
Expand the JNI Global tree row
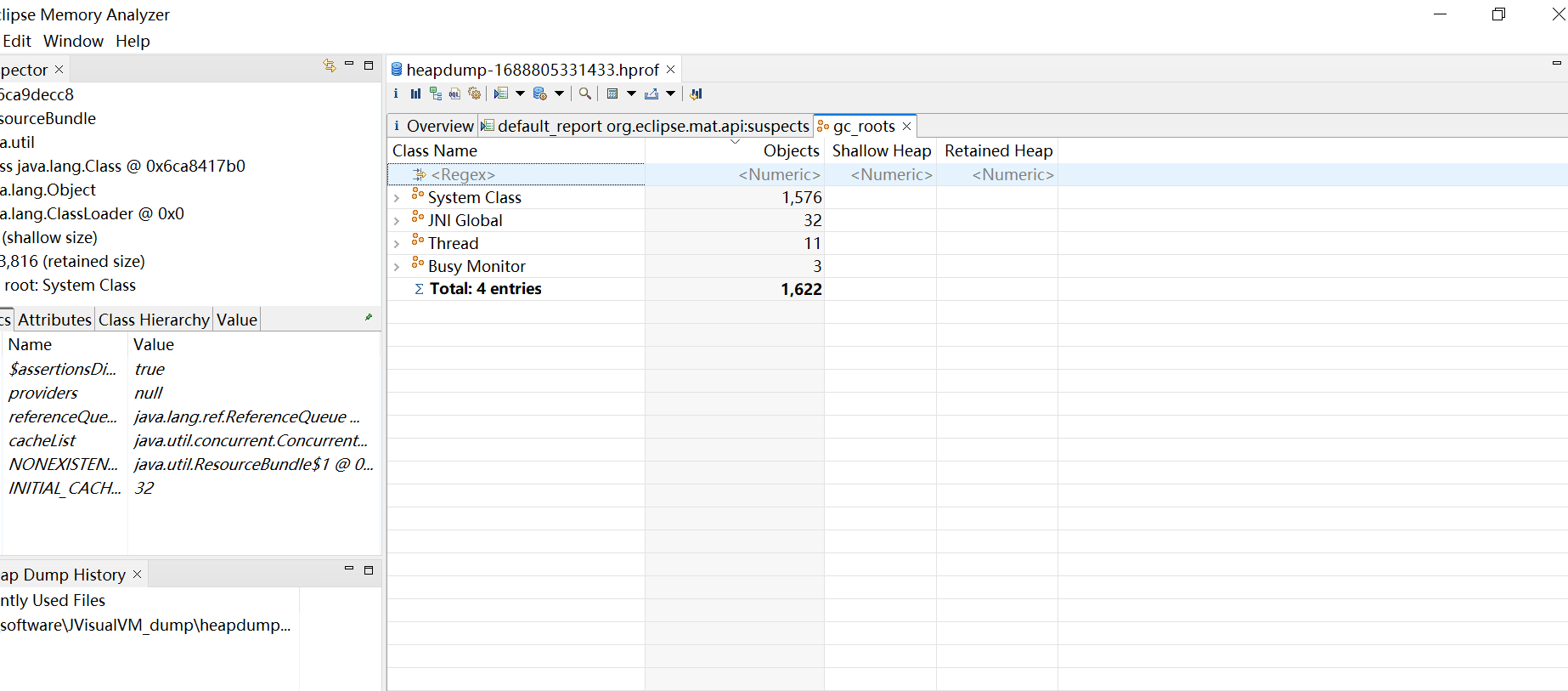397,221
